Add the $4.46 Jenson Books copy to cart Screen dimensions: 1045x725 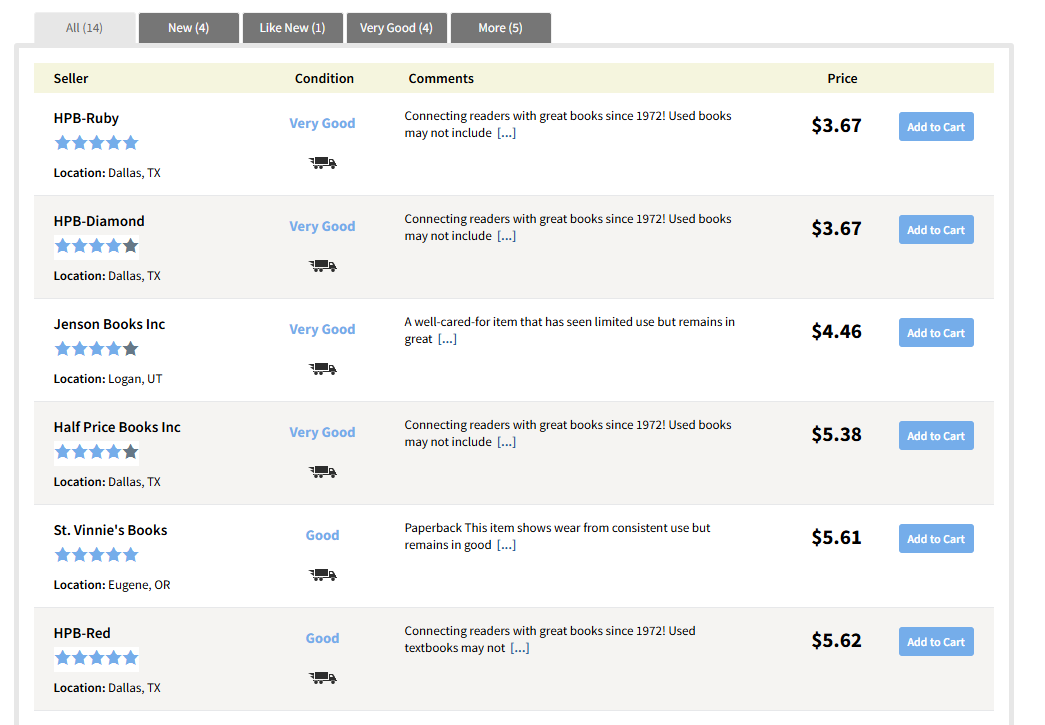coord(936,333)
